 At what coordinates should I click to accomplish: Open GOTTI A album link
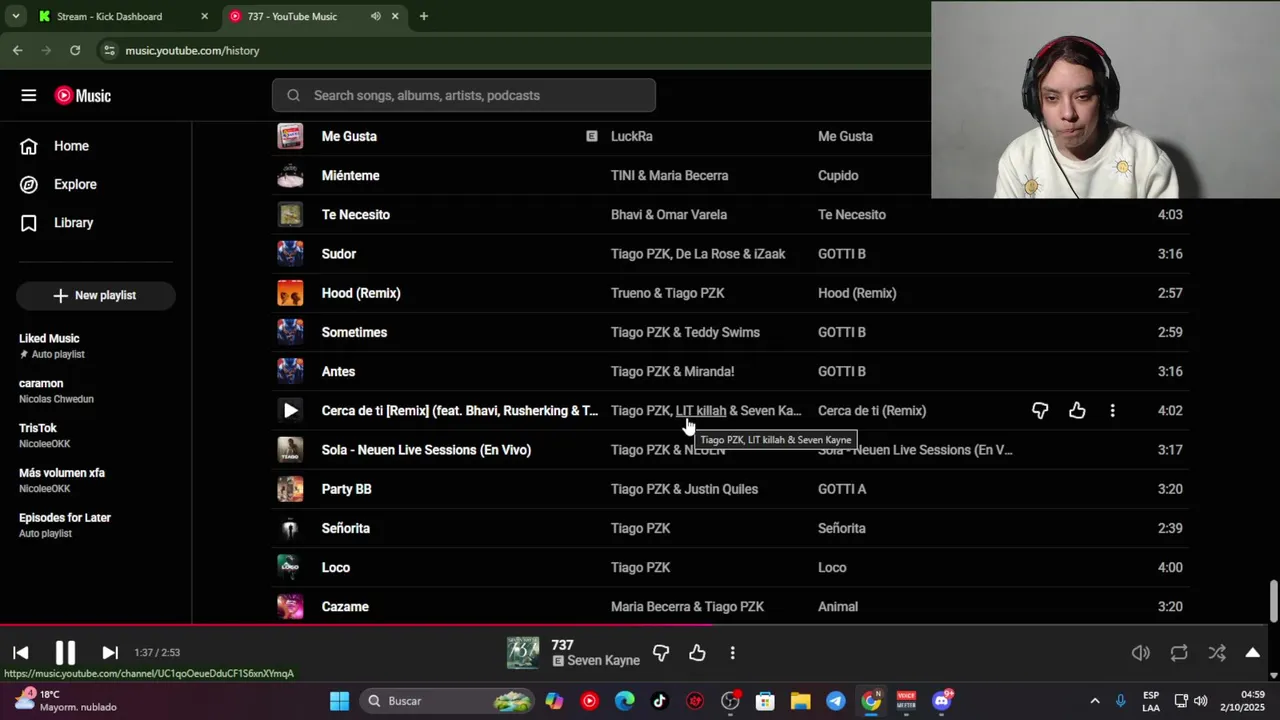pyautogui.click(x=842, y=489)
